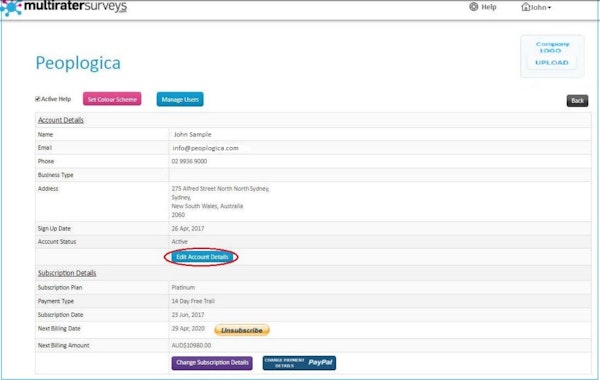The image size is (600, 380).
Task: Select the info@peoplogica.com email value
Action: click(205, 148)
